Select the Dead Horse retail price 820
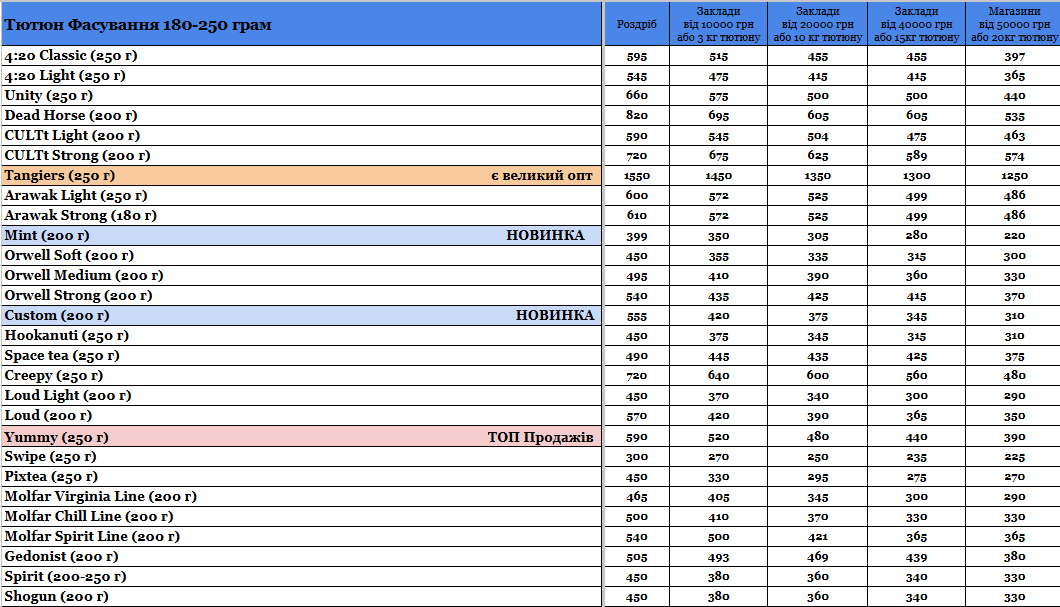1060x607 pixels. [x=637, y=116]
